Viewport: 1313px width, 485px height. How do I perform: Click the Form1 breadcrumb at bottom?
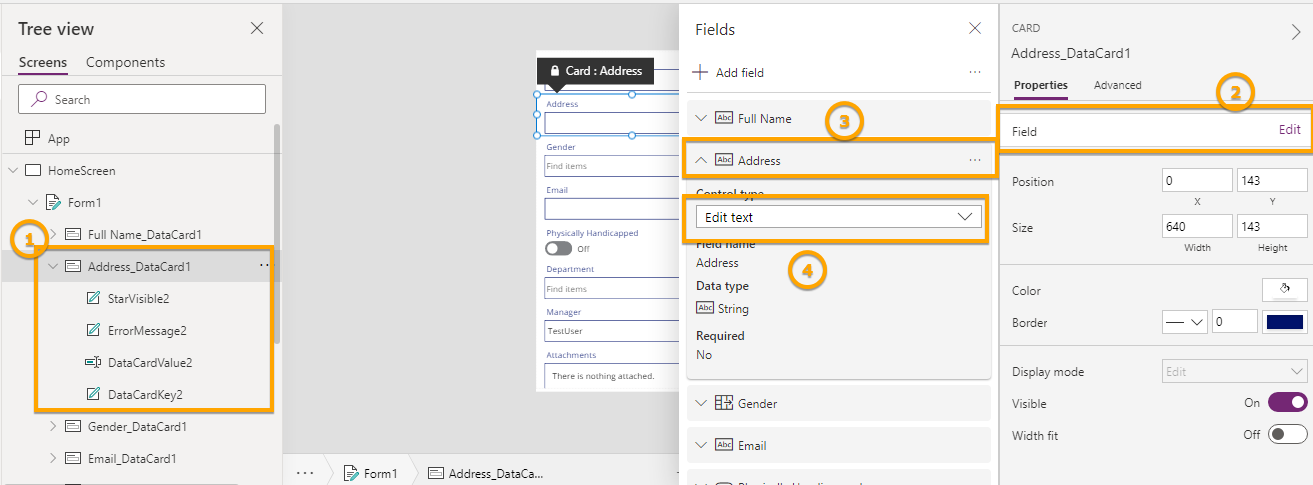click(370, 473)
